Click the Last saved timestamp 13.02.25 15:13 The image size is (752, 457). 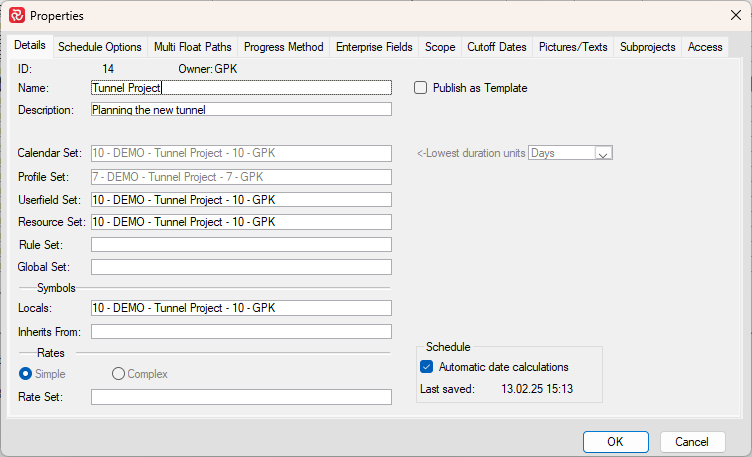point(537,389)
